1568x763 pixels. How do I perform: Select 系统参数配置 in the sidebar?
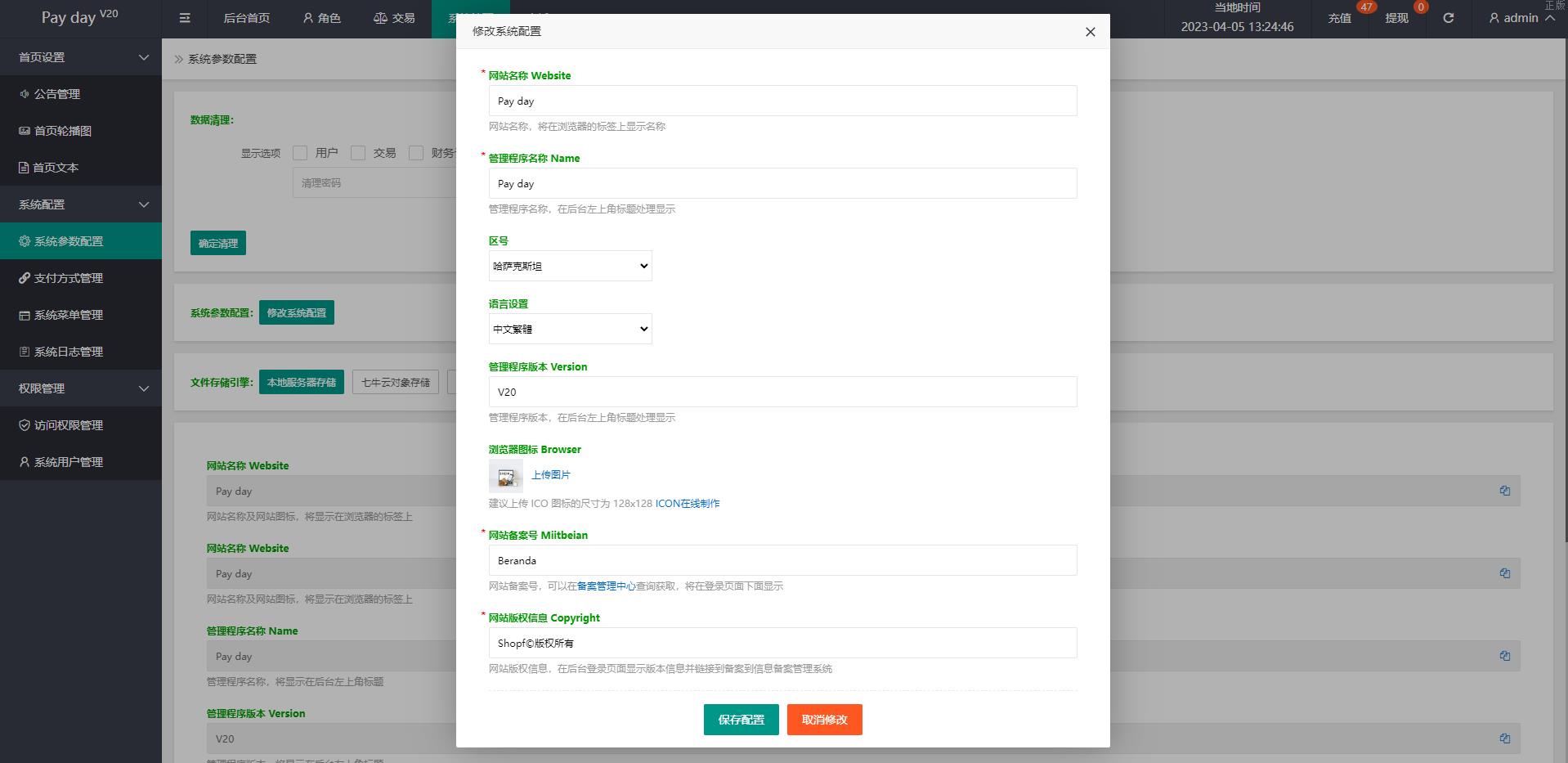click(81, 241)
